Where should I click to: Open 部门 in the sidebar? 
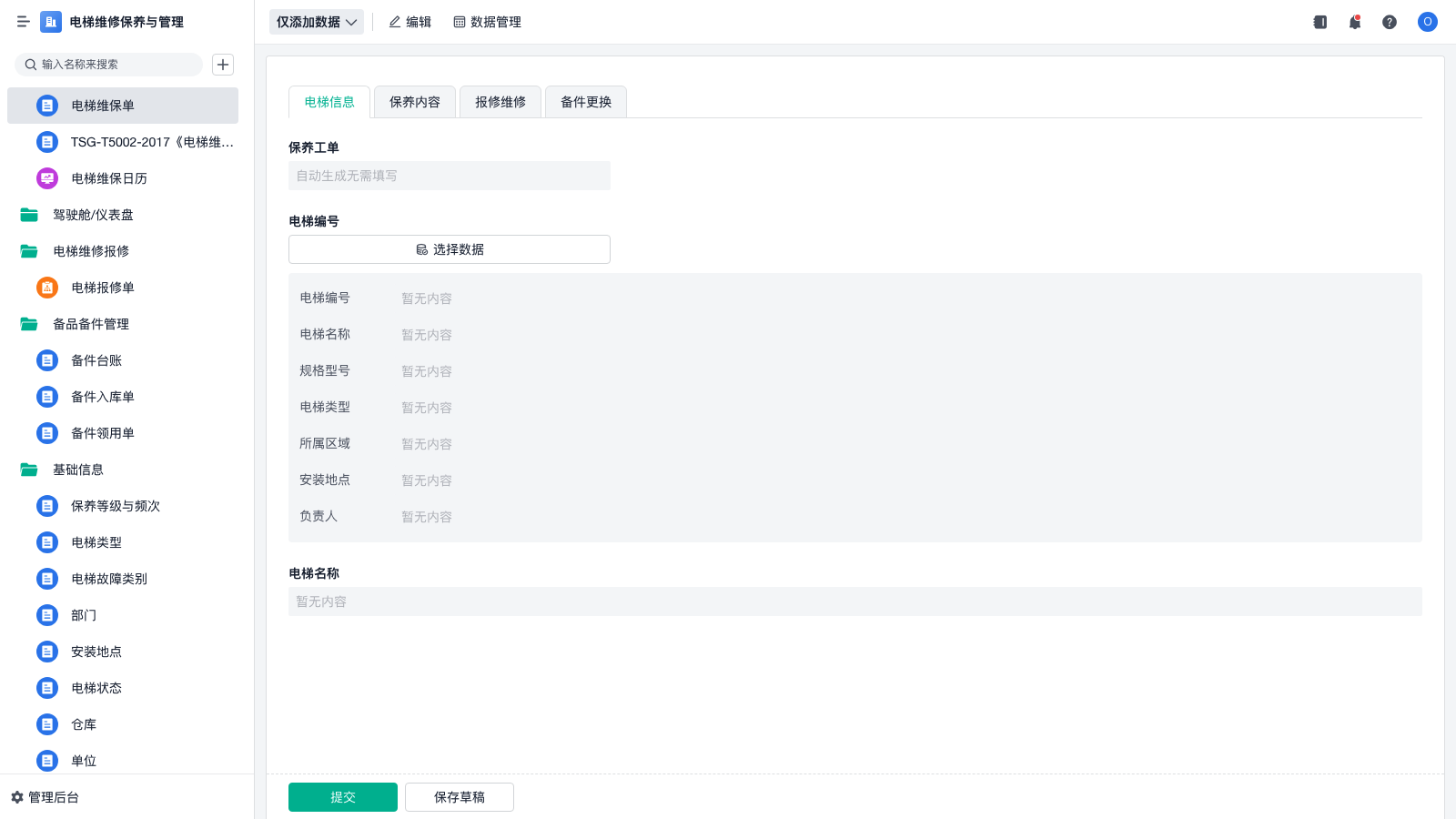click(123, 615)
